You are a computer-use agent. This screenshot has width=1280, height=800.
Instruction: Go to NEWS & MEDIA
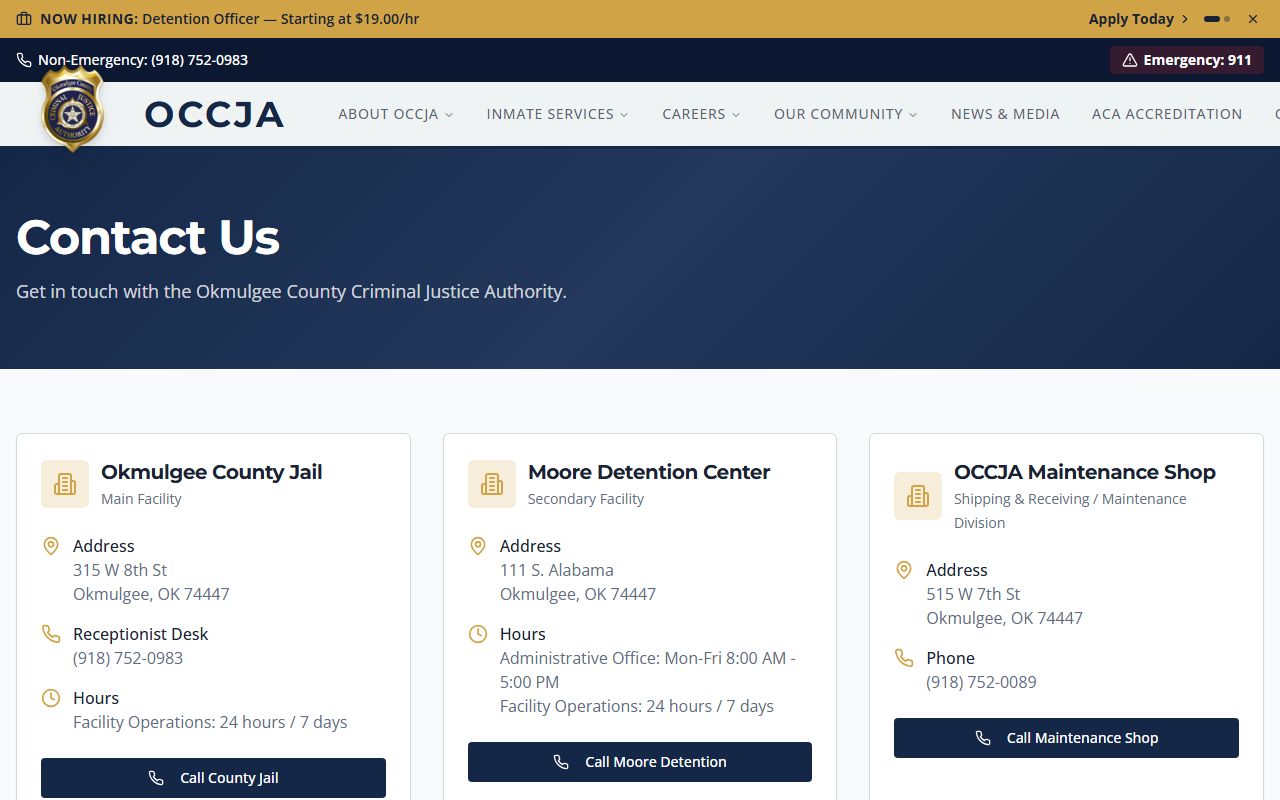pos(1005,114)
